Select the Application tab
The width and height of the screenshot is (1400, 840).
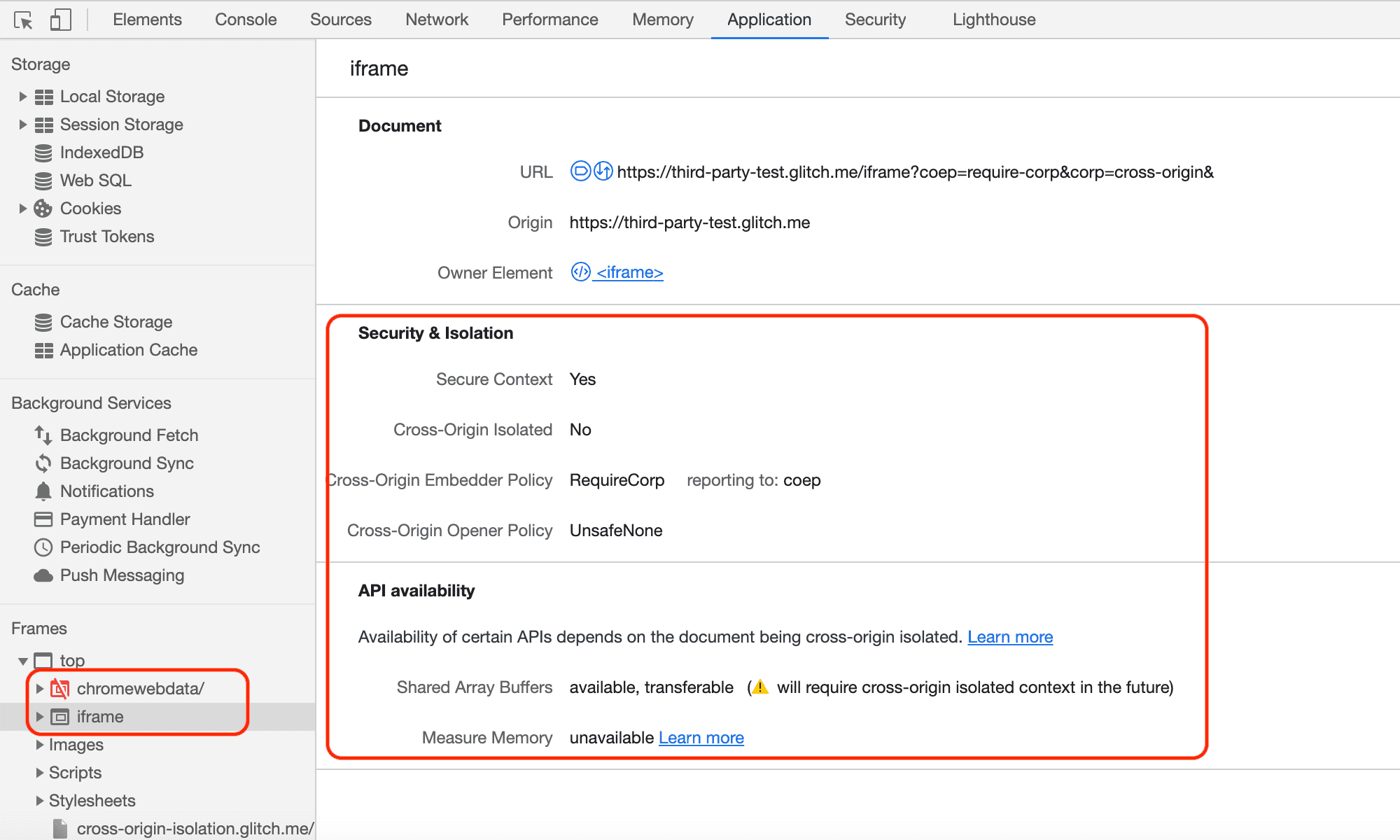coord(768,18)
